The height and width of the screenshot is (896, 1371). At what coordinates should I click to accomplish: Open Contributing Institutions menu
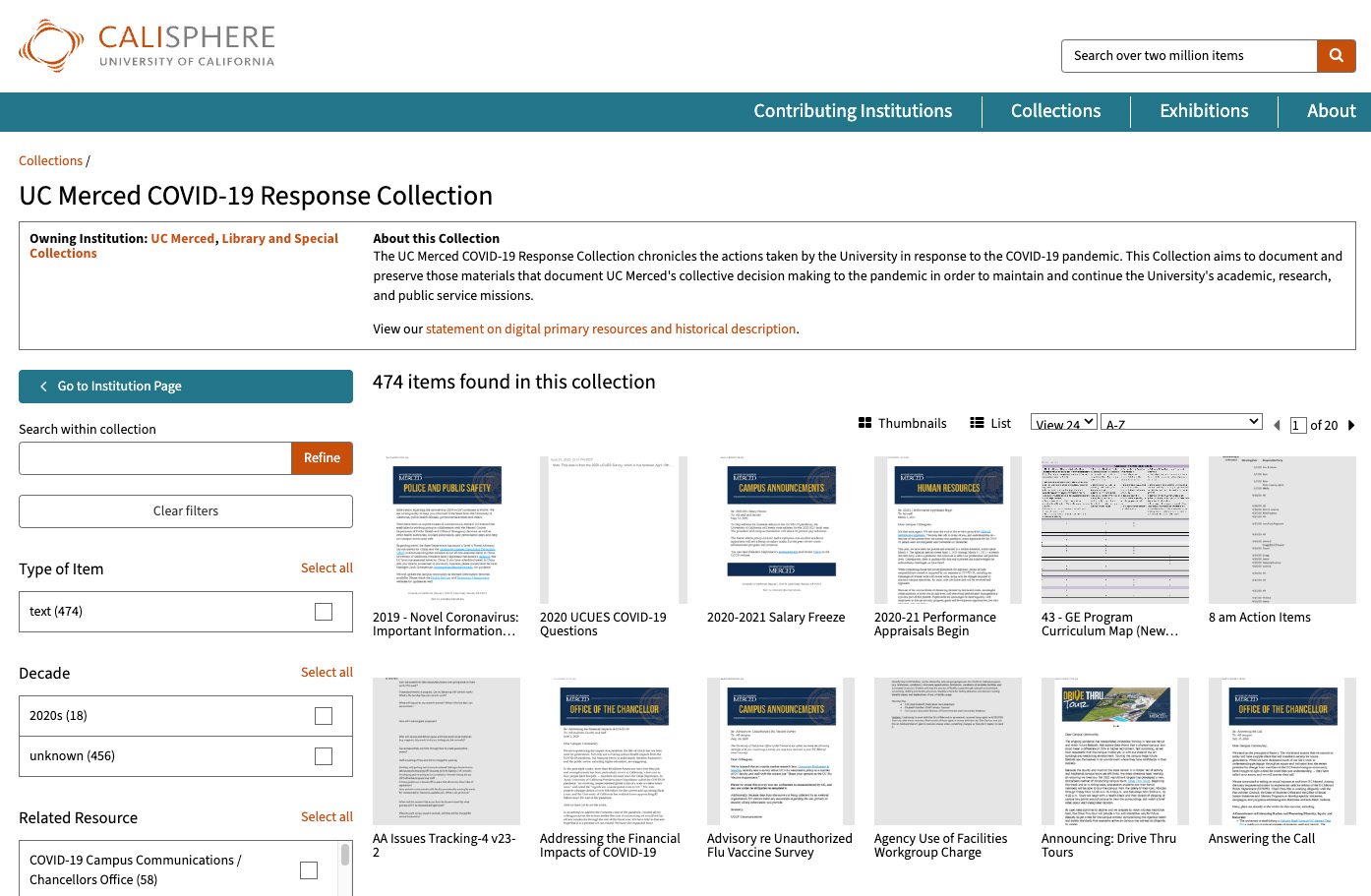point(853,111)
